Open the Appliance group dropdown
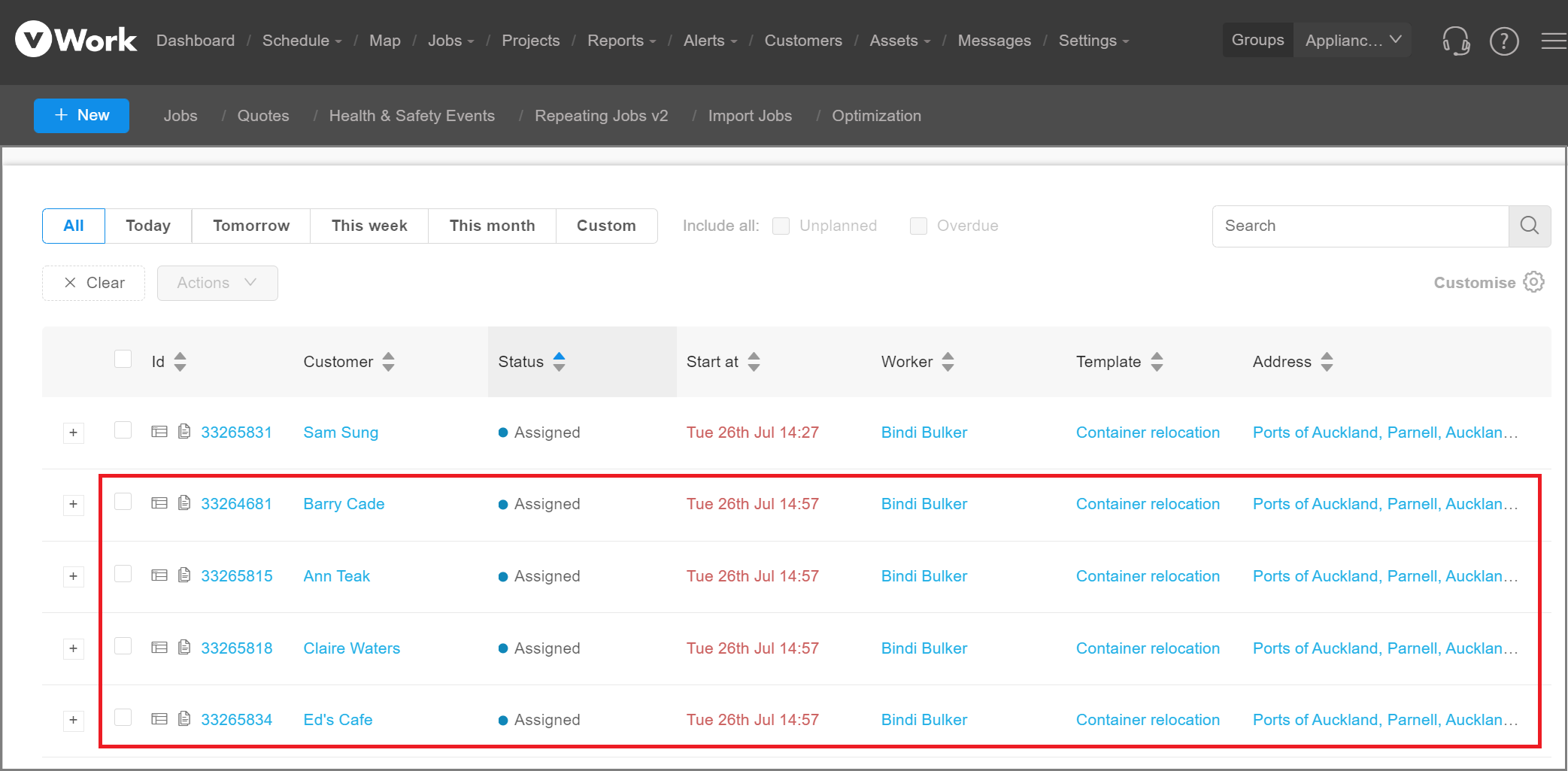The width and height of the screenshot is (1568, 771). (x=1351, y=41)
